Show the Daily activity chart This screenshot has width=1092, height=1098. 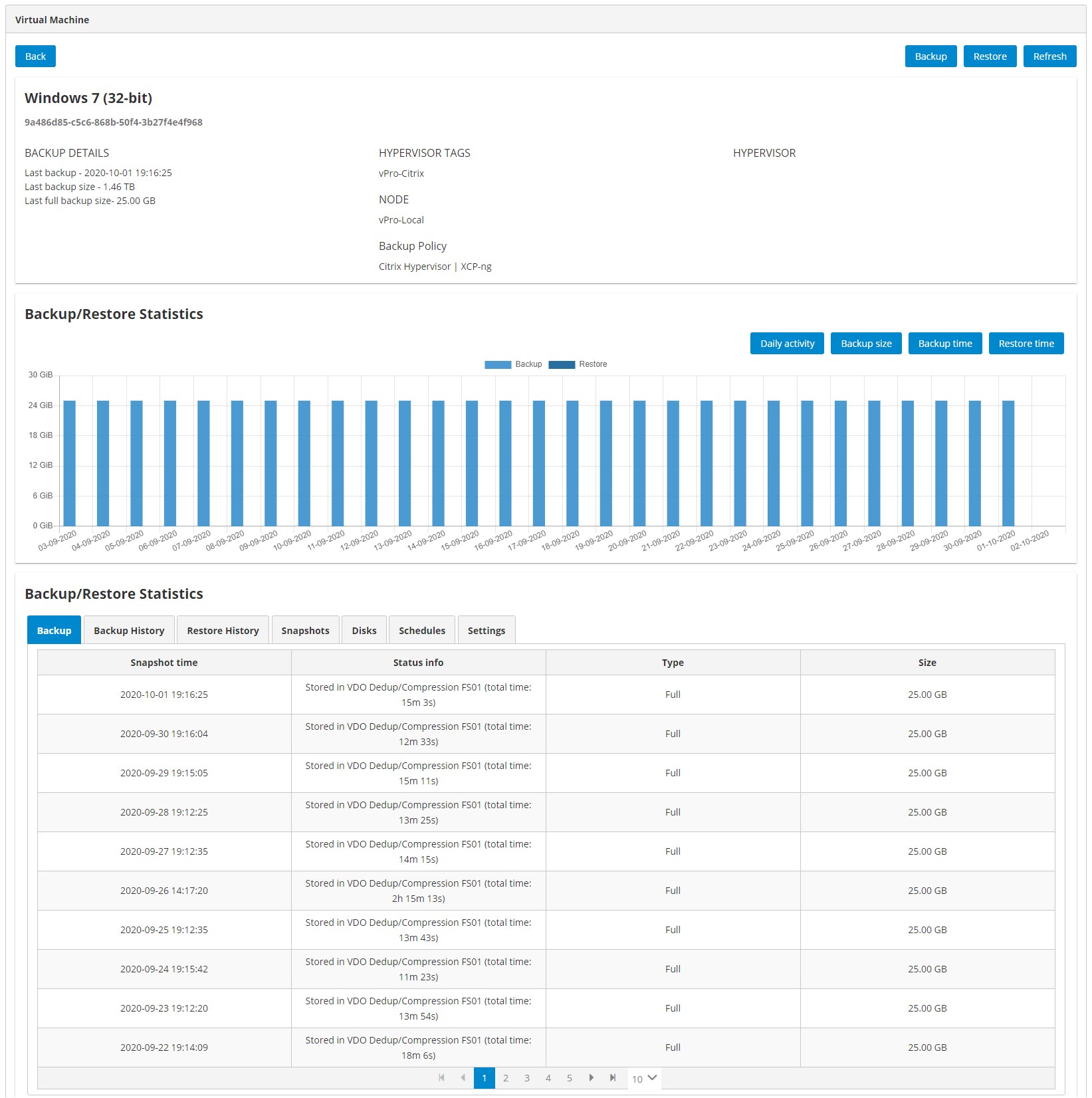pos(787,344)
